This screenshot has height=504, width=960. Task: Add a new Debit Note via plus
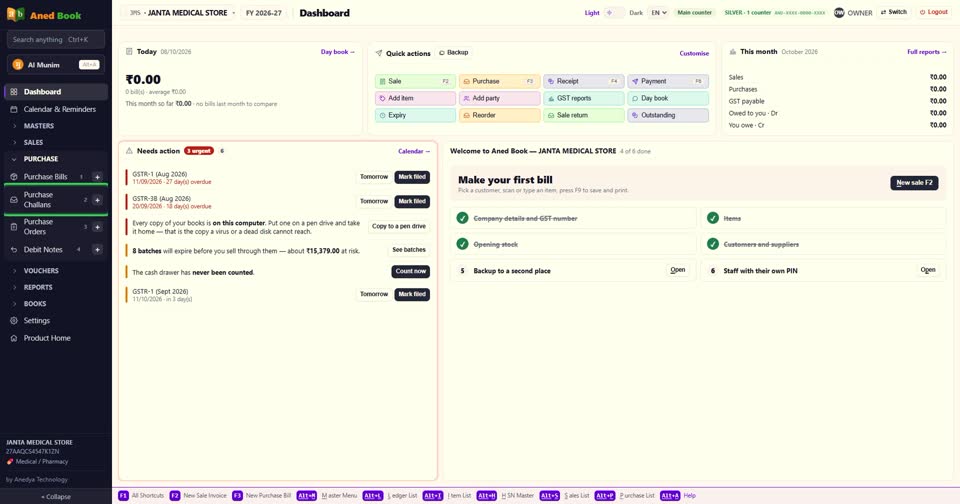(97, 250)
